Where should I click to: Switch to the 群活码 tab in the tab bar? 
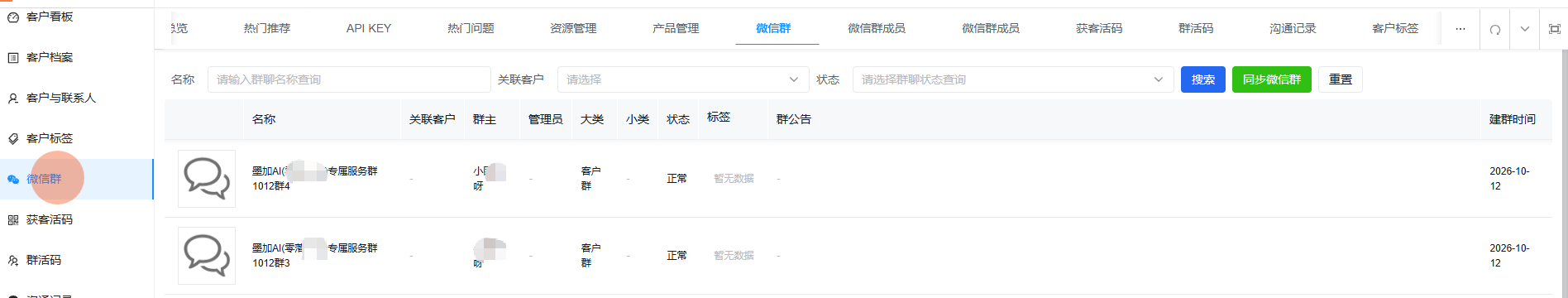coord(1196,28)
